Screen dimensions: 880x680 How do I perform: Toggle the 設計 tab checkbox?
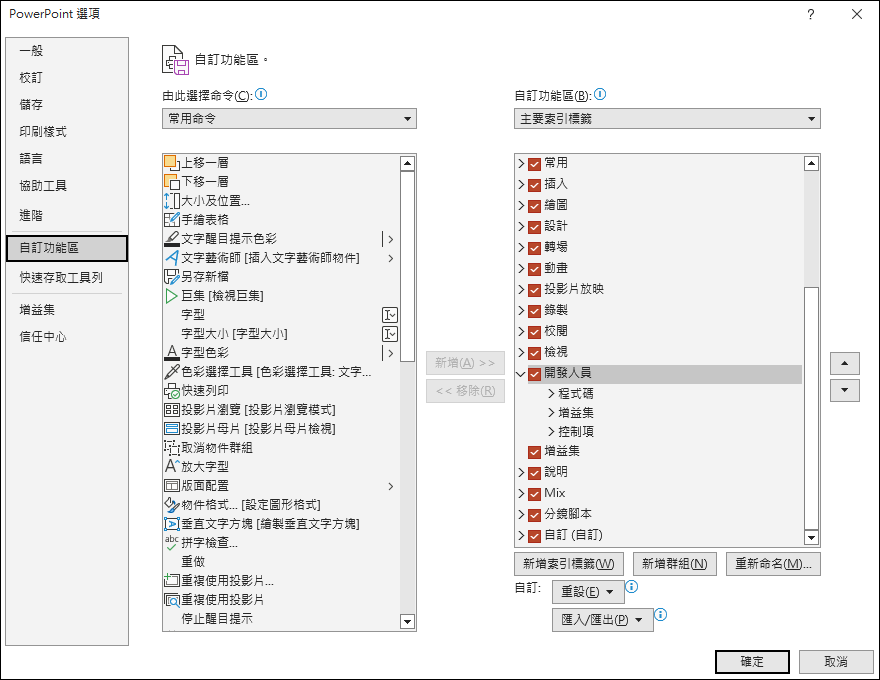pyautogui.click(x=534, y=227)
